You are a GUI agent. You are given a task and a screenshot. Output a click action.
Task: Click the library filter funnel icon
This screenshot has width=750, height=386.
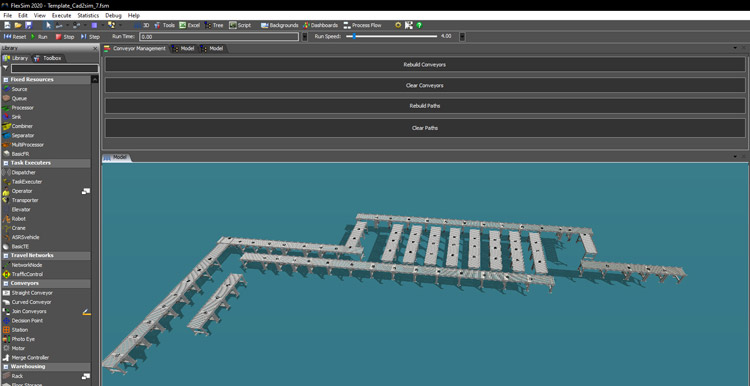pyautogui.click(x=5, y=68)
